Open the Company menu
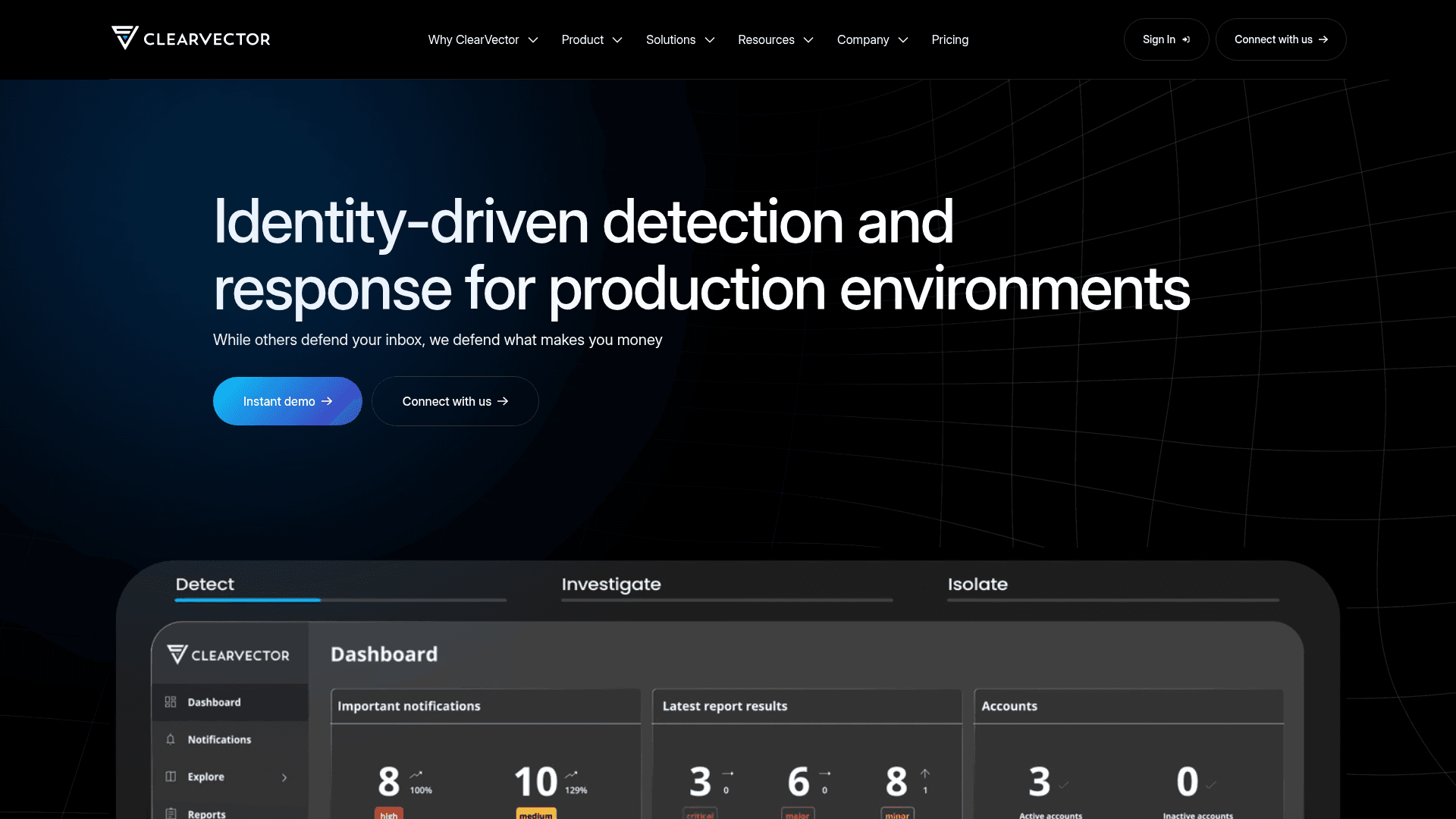1456x819 pixels. [872, 39]
